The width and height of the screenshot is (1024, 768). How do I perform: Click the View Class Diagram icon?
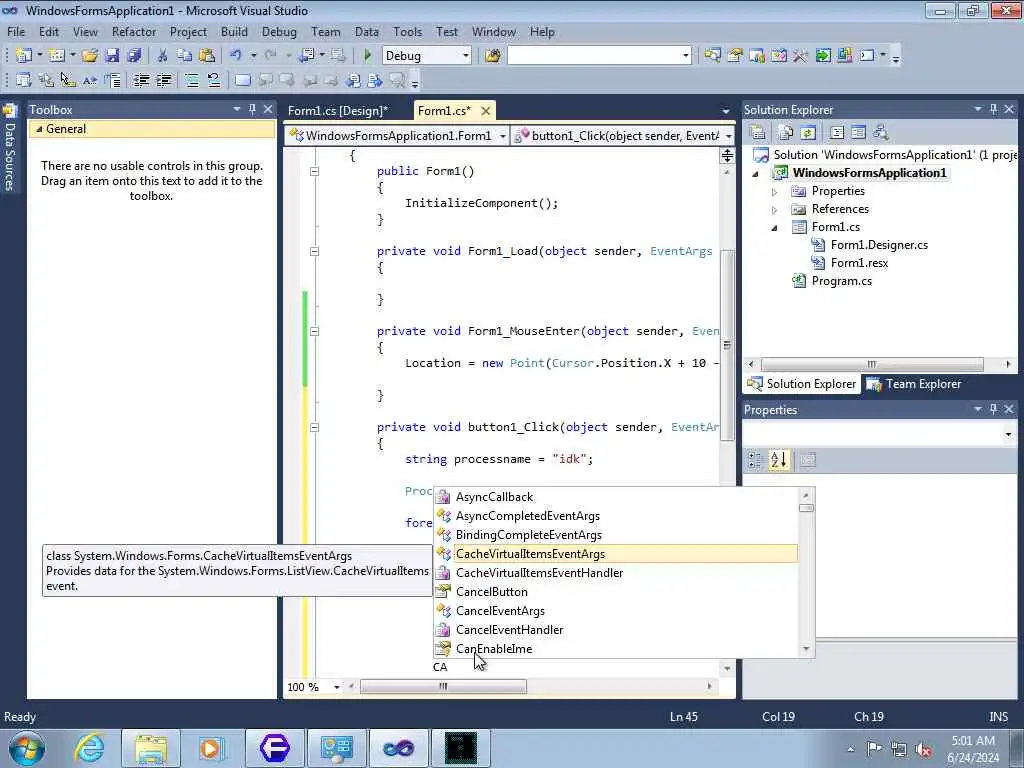click(x=881, y=133)
